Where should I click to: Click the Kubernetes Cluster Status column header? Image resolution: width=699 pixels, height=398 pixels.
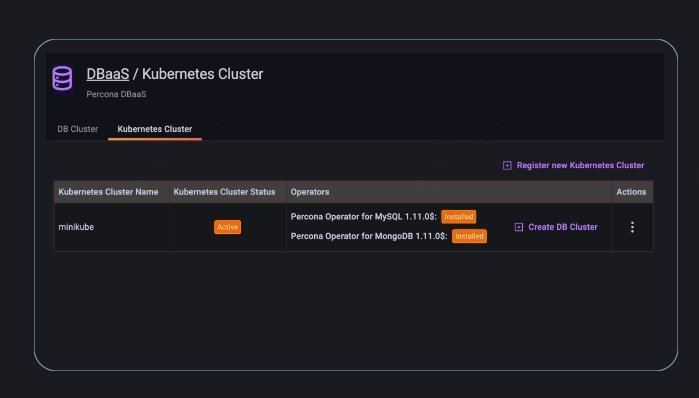click(224, 192)
